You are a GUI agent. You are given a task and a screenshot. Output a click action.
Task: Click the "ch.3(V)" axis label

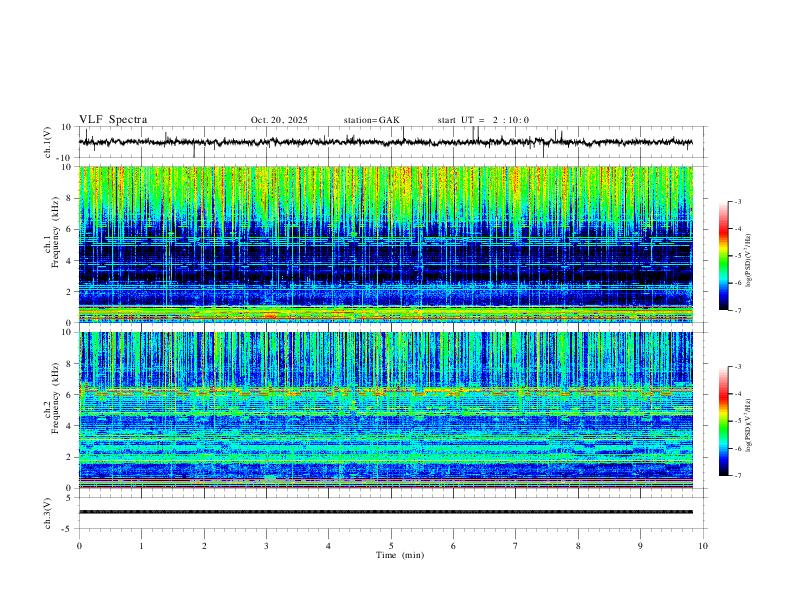click(47, 513)
